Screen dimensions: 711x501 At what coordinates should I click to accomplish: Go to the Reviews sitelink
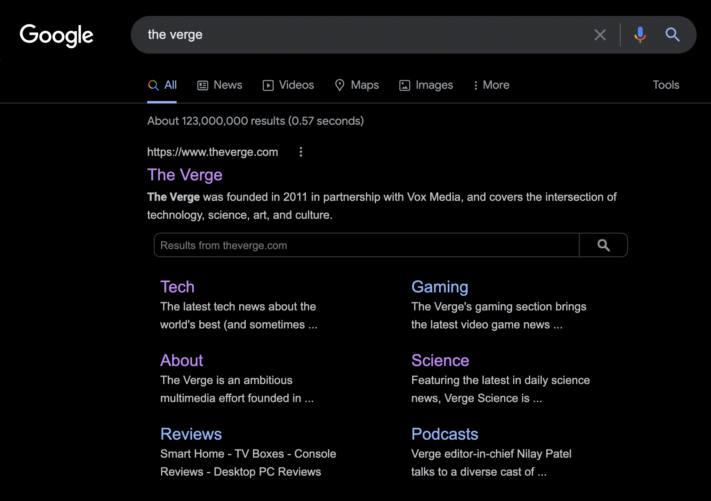point(191,434)
